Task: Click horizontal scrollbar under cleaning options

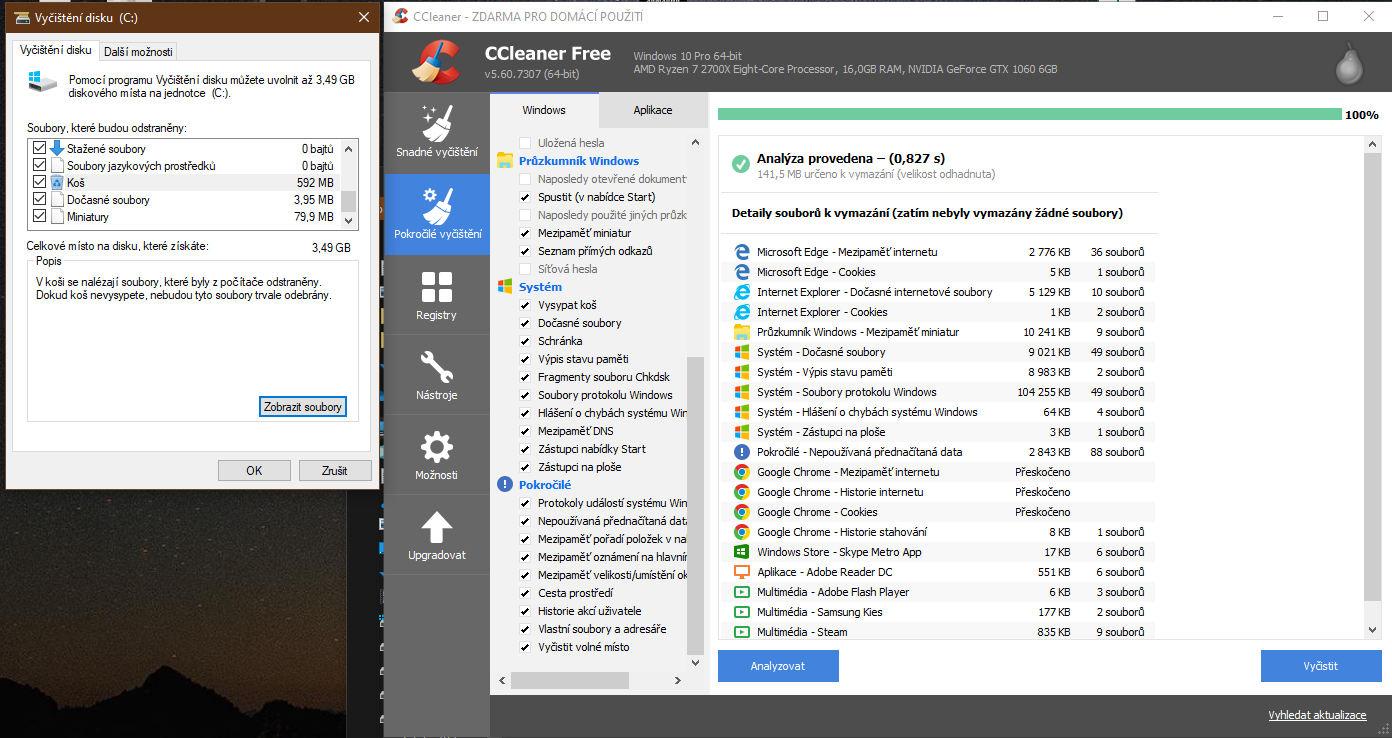Action: point(569,680)
